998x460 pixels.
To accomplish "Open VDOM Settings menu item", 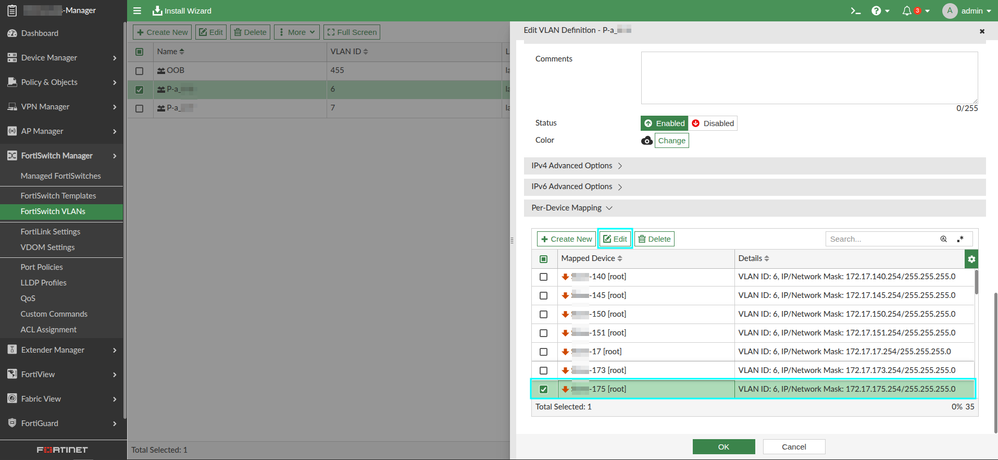I will click(47, 247).
